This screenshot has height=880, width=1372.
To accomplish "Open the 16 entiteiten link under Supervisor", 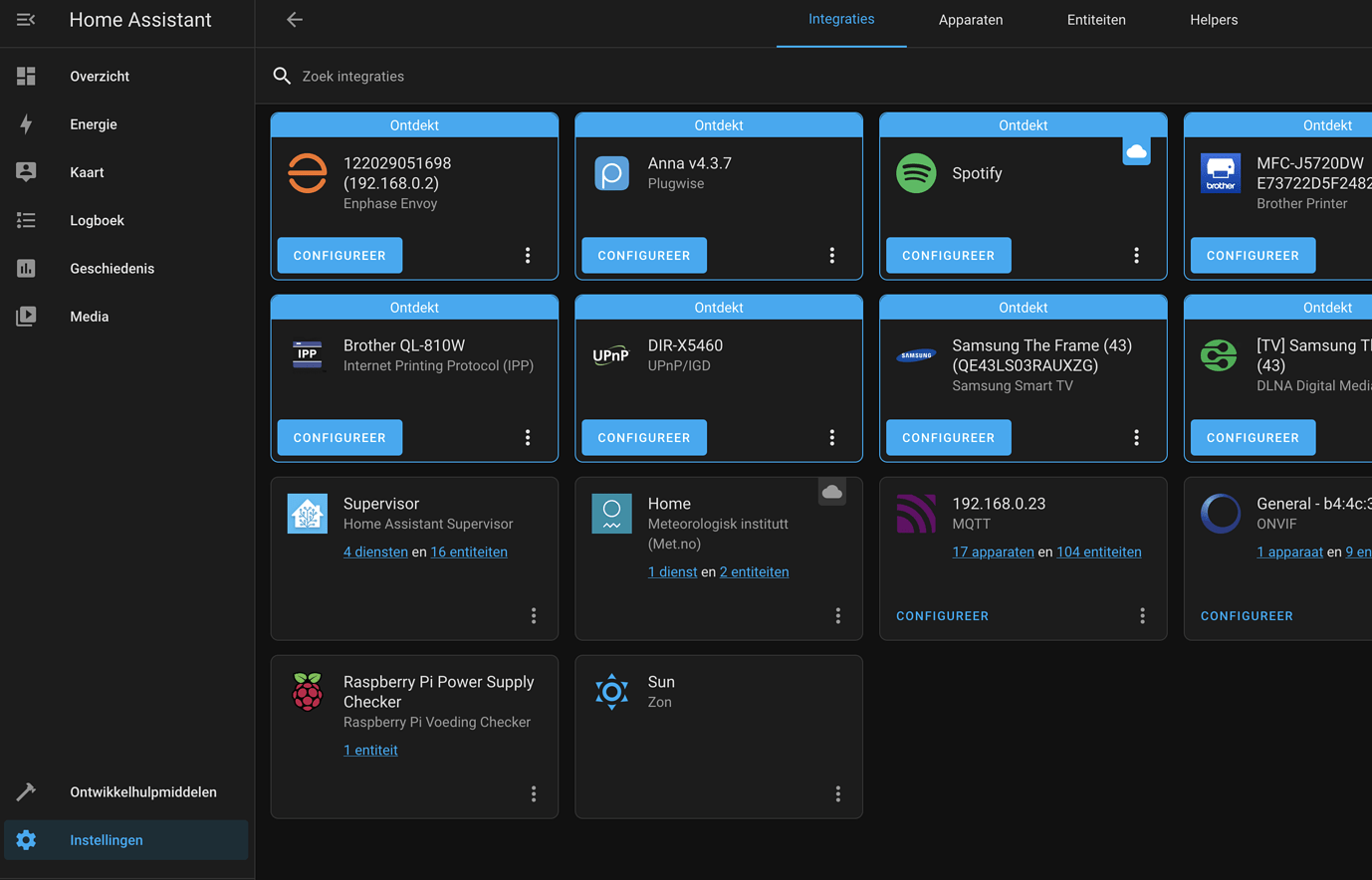I will point(469,551).
